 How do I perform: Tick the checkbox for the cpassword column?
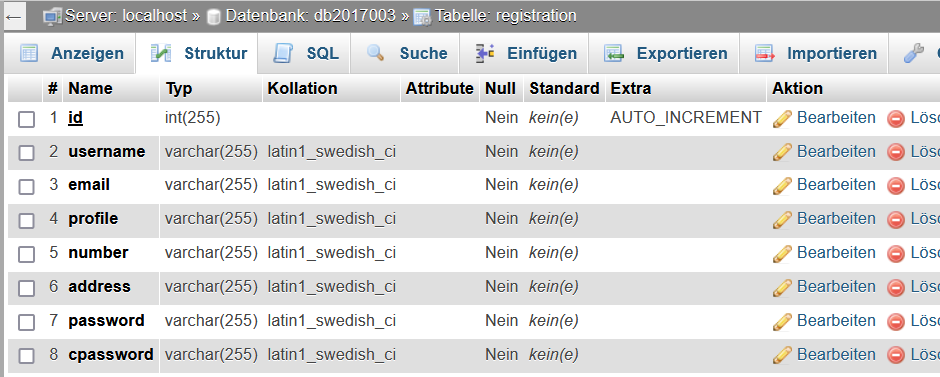coord(26,357)
